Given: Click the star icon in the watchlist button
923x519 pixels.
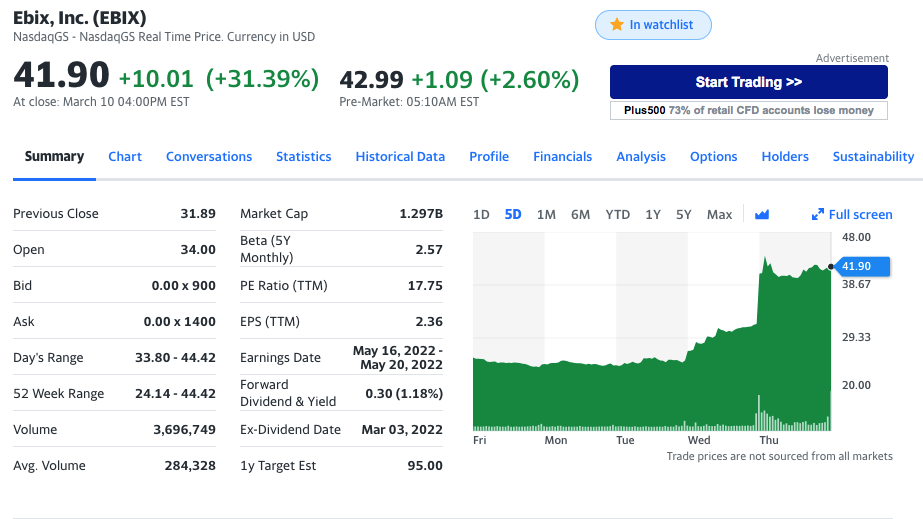Looking at the screenshot, I should [617, 25].
